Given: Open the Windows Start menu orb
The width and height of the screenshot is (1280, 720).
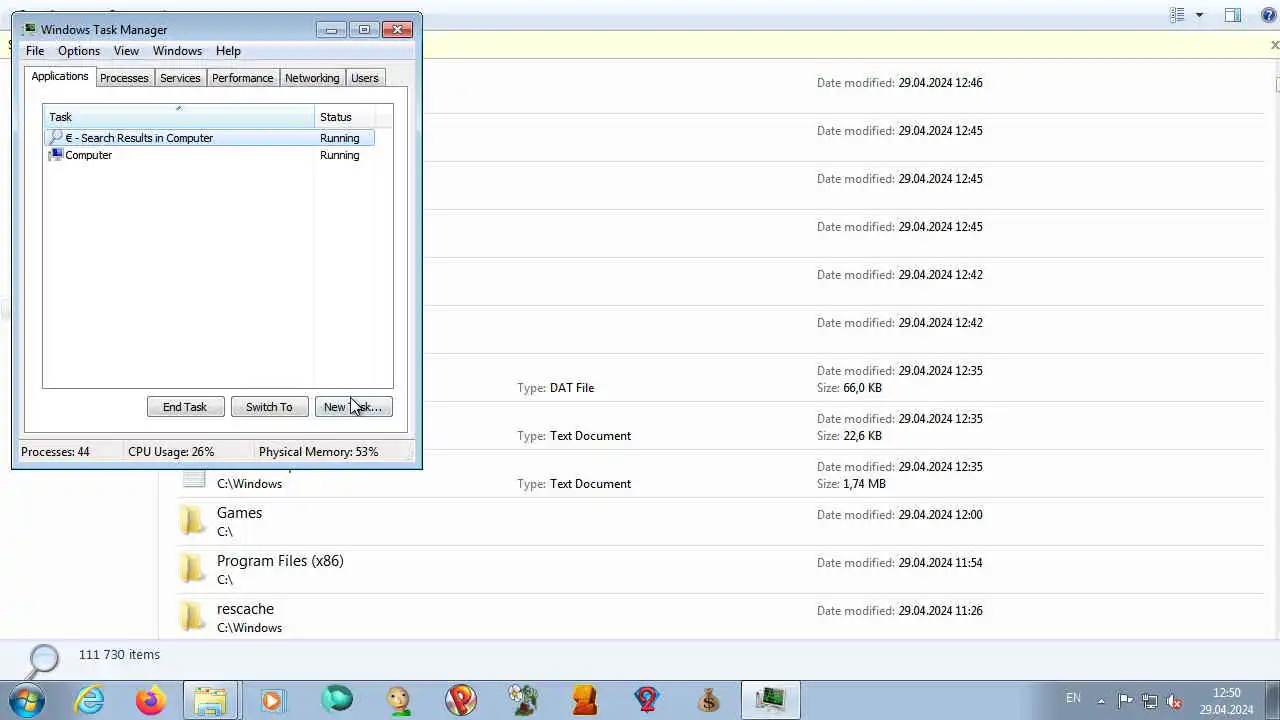Looking at the screenshot, I should [27, 699].
